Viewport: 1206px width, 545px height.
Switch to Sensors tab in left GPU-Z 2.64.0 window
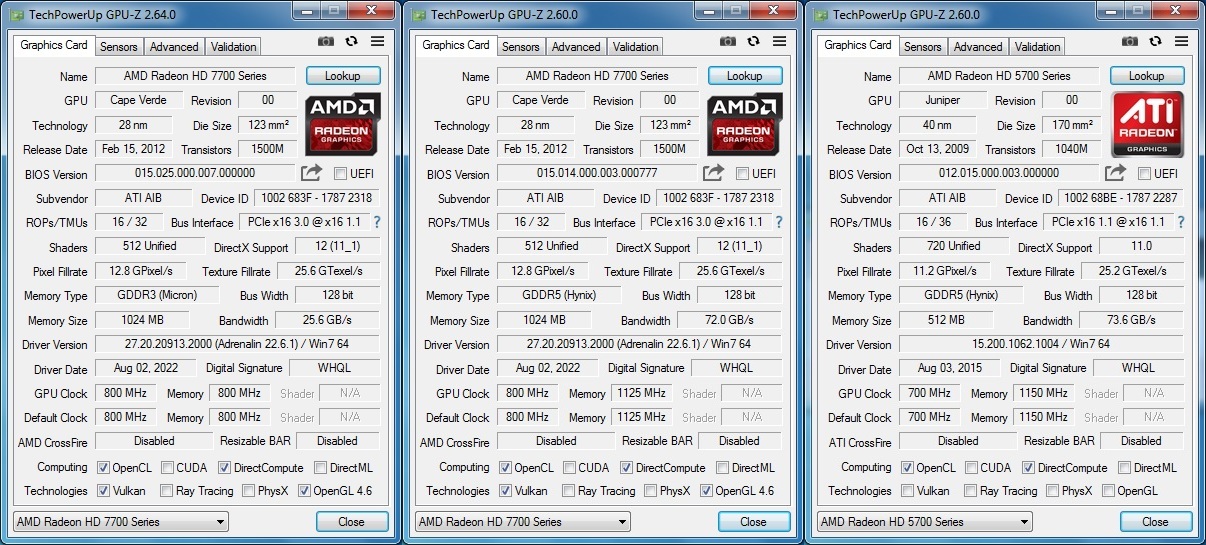tap(119, 47)
